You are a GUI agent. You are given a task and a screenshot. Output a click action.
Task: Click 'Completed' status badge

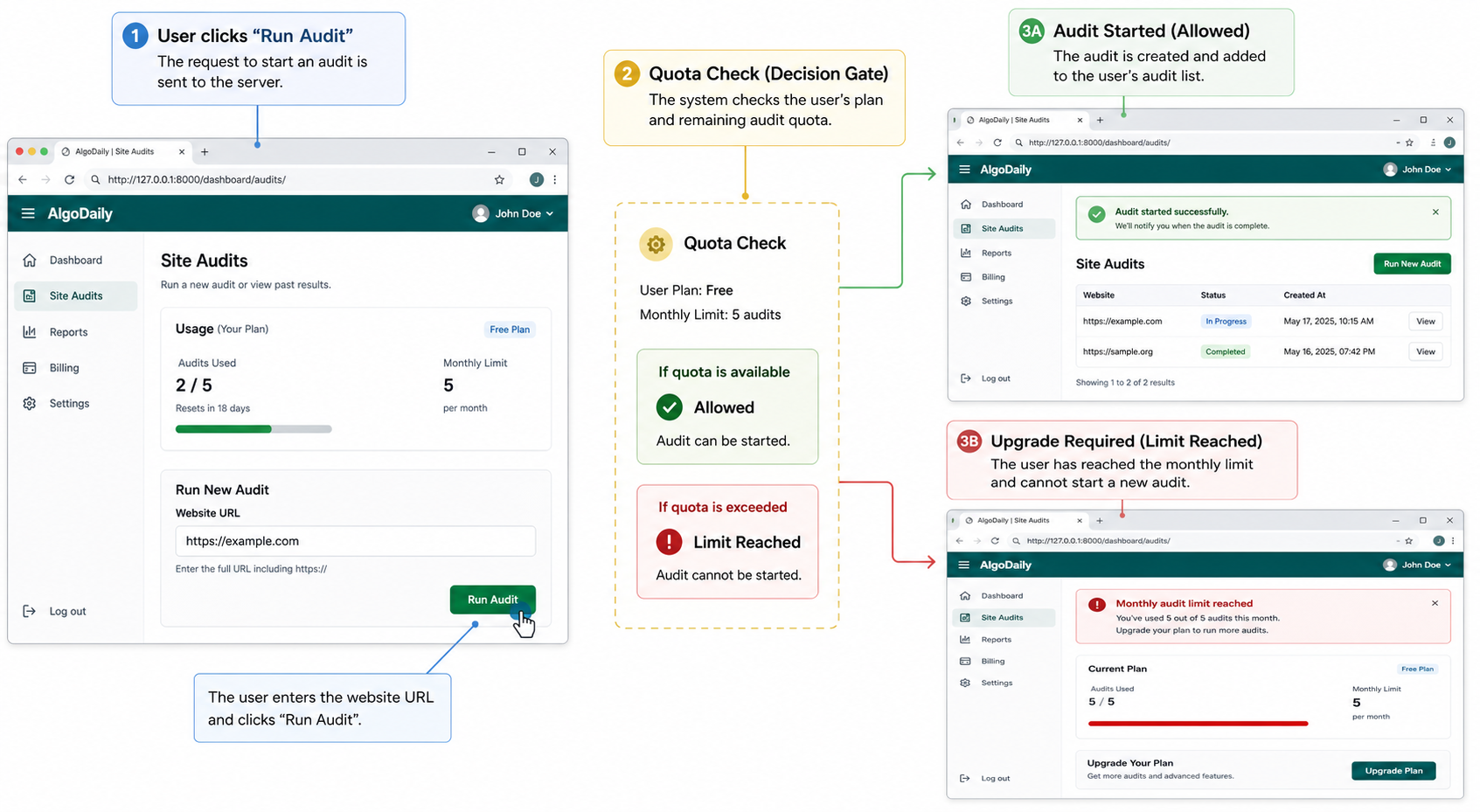(x=1225, y=351)
